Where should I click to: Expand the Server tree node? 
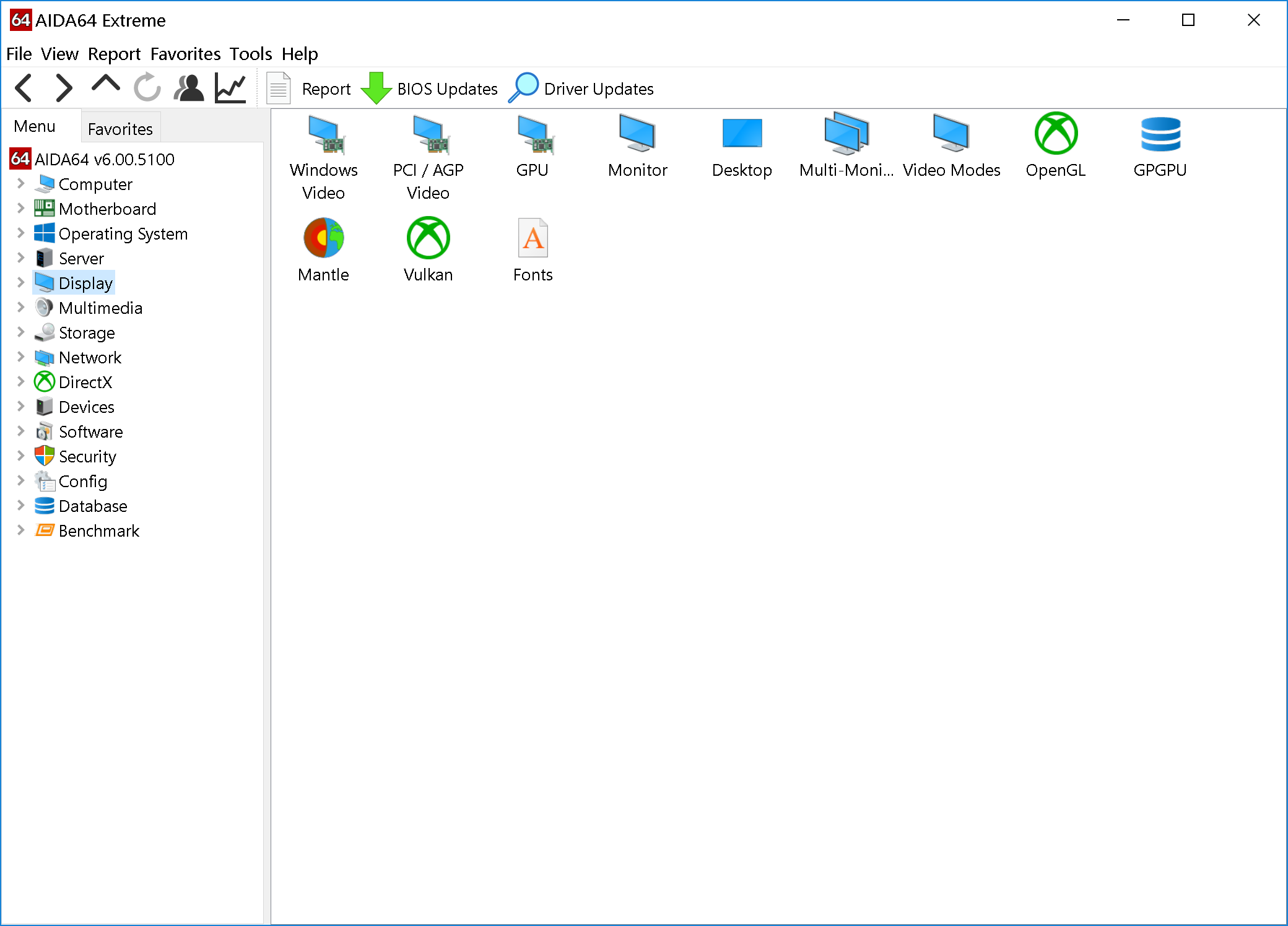pyautogui.click(x=21, y=257)
